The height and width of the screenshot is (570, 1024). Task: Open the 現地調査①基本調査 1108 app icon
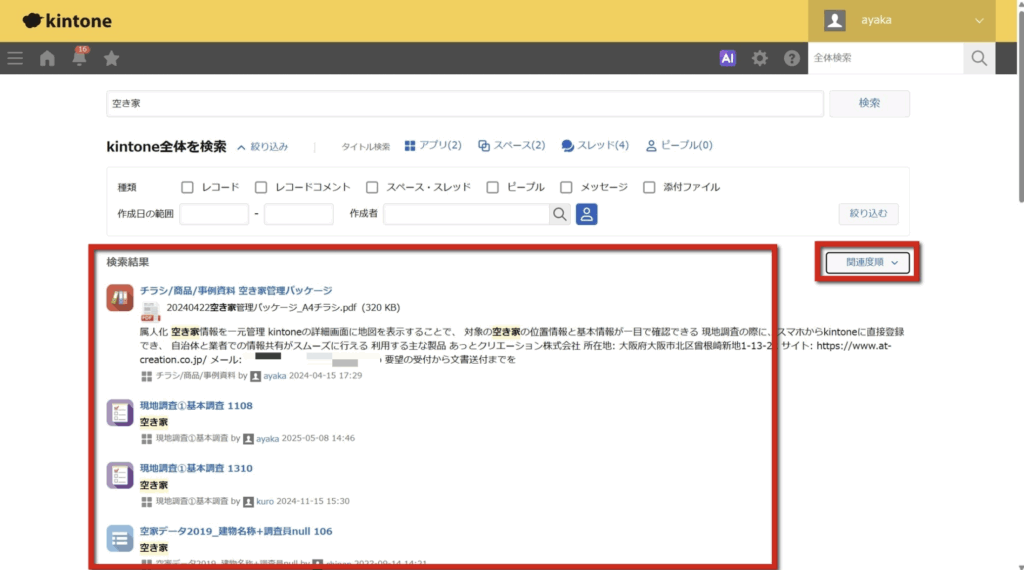point(120,413)
